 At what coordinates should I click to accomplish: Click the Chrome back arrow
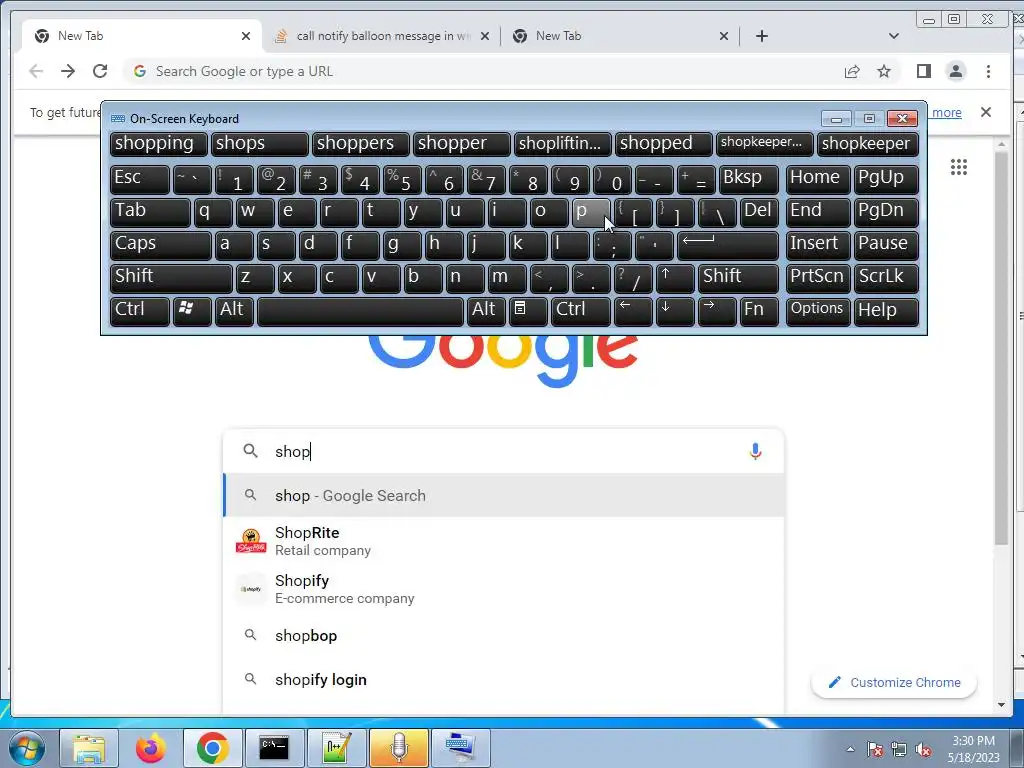pos(36,71)
